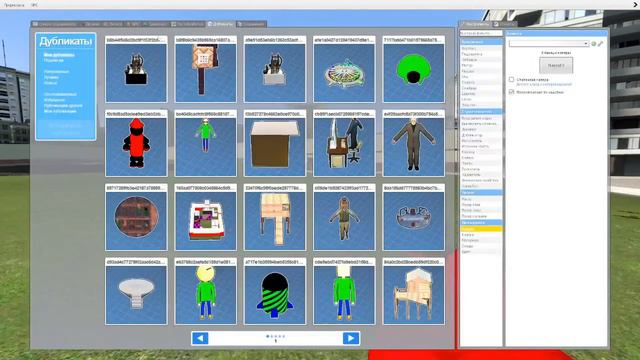Select the wooden signpost dupe thumbnail

[x=206, y=69]
